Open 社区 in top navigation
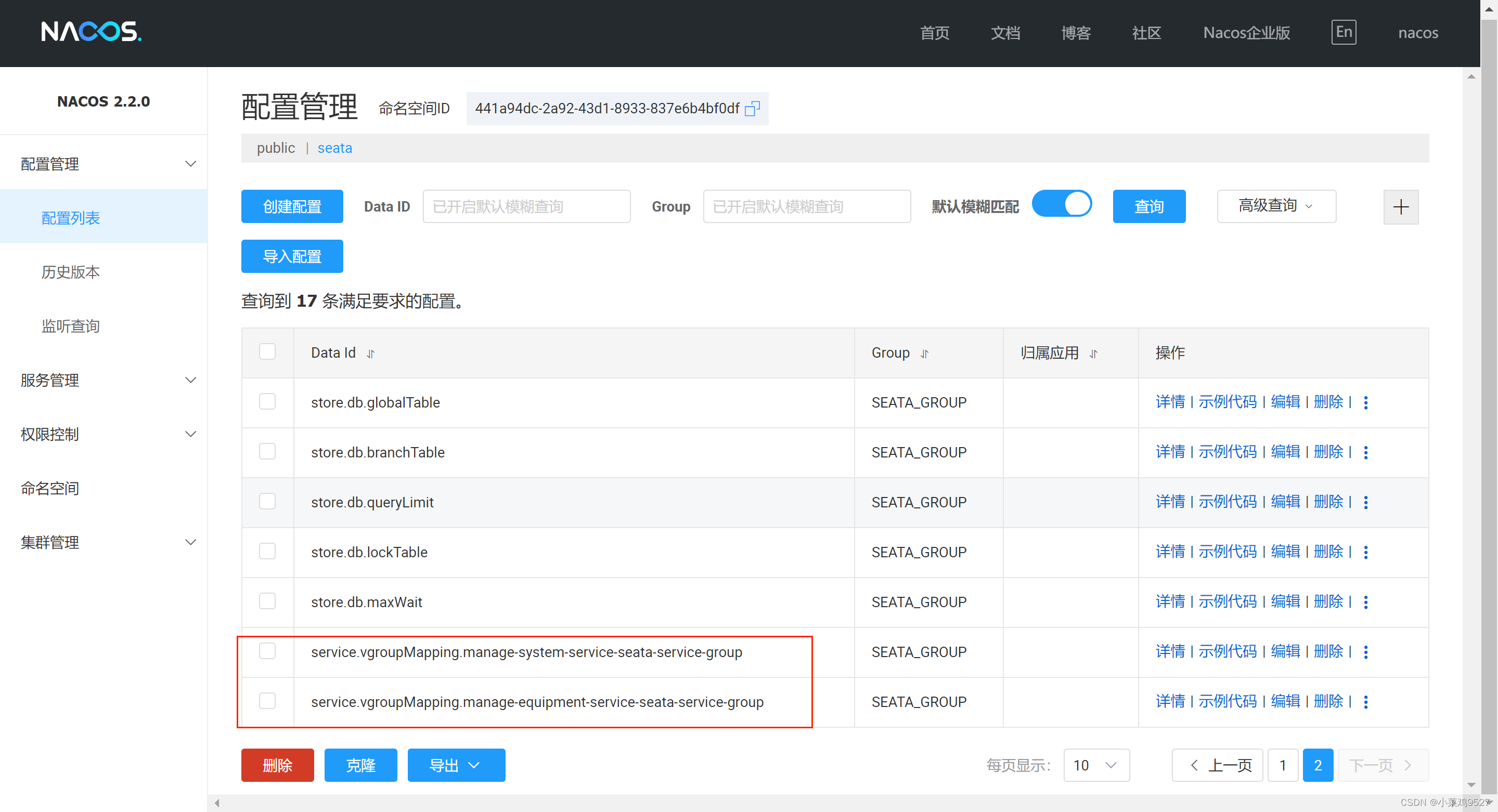Image resolution: width=1498 pixels, height=812 pixels. tap(1146, 33)
